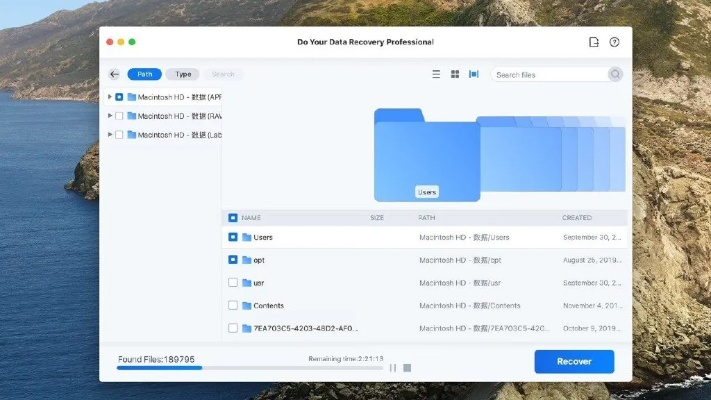The image size is (711, 400).
Task: Expand the Macintosh HD (RAW tree node
Action: [x=109, y=116]
